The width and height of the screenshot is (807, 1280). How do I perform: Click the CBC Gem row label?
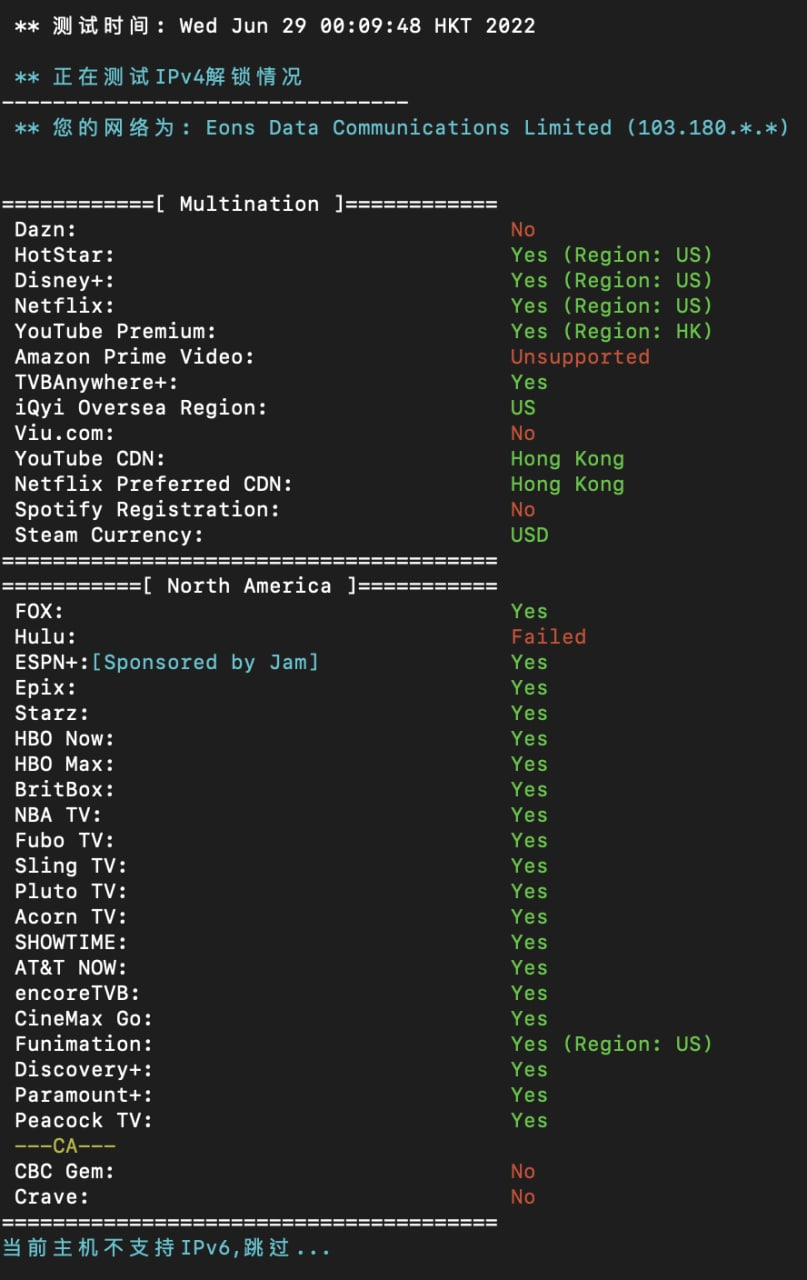pyautogui.click(x=64, y=1171)
